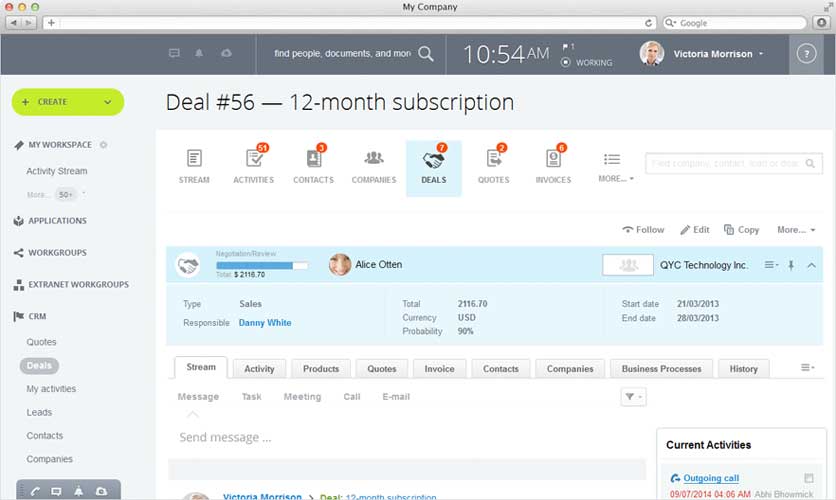Collapse the deal details panel chevron
The image size is (836, 500).
811,265
